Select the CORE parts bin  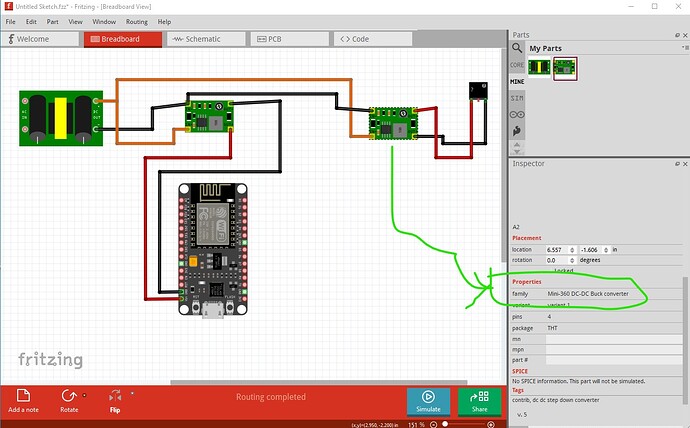[517, 65]
